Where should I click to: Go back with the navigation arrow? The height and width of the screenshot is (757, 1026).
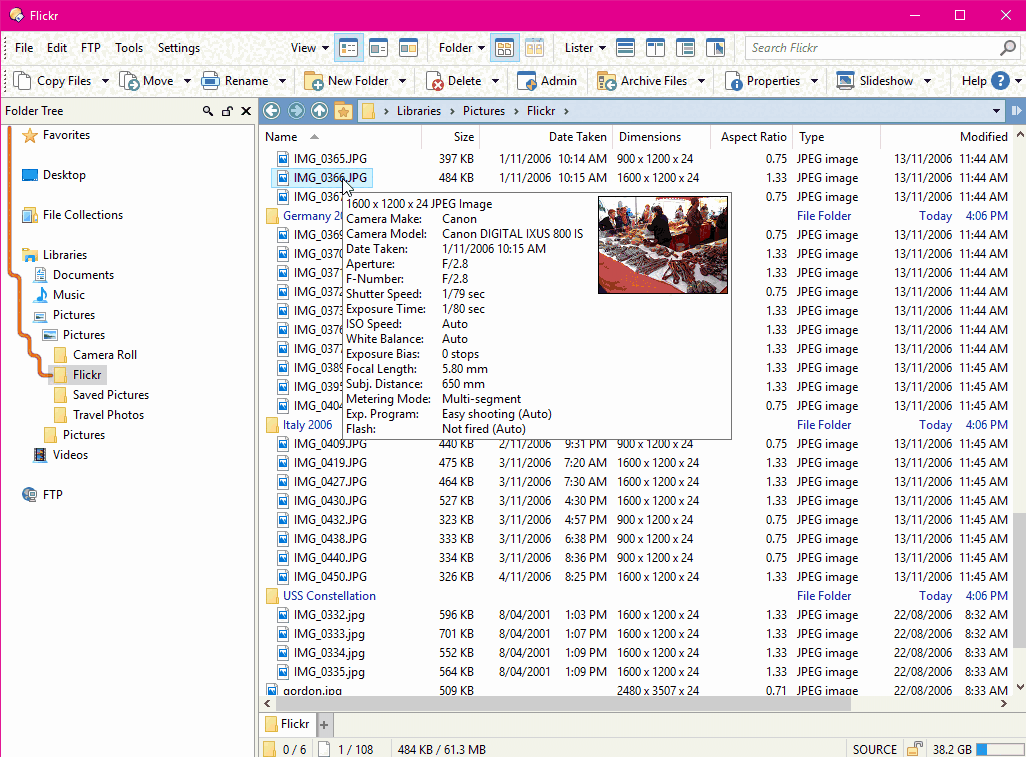click(271, 110)
